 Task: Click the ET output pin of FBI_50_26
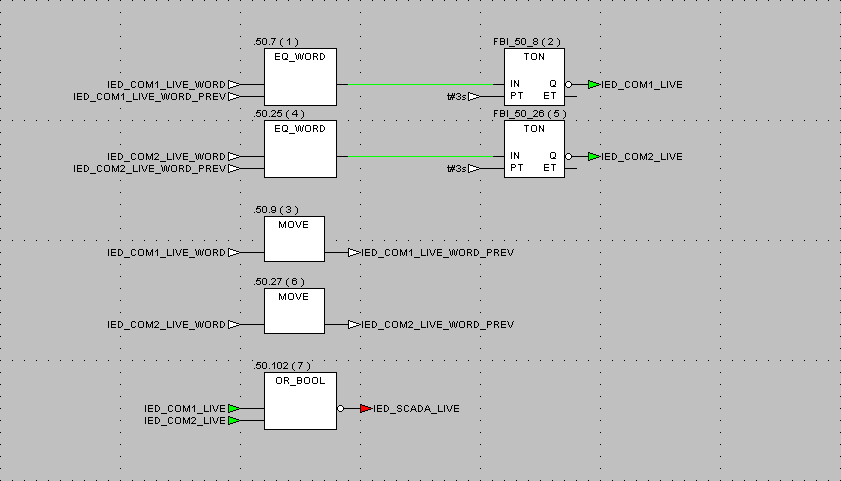coord(571,168)
